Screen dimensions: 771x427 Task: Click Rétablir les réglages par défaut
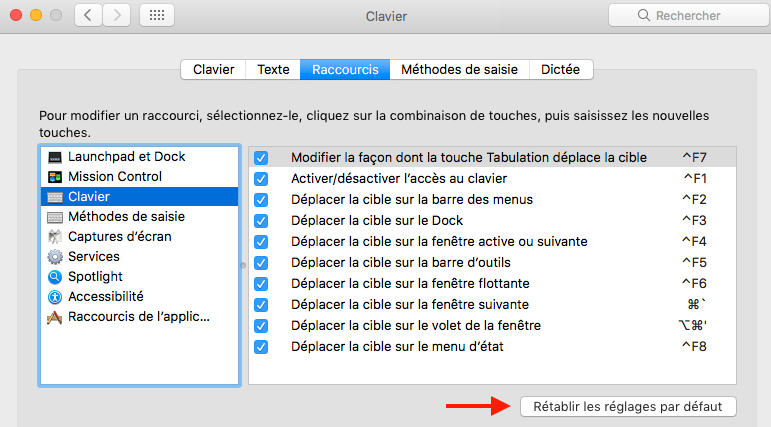coord(628,406)
